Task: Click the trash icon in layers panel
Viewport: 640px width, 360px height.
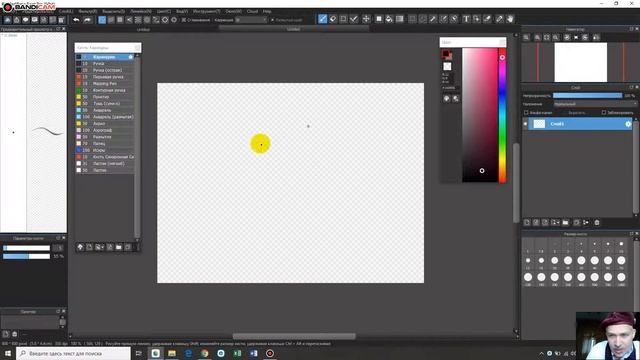Action: coord(597,222)
